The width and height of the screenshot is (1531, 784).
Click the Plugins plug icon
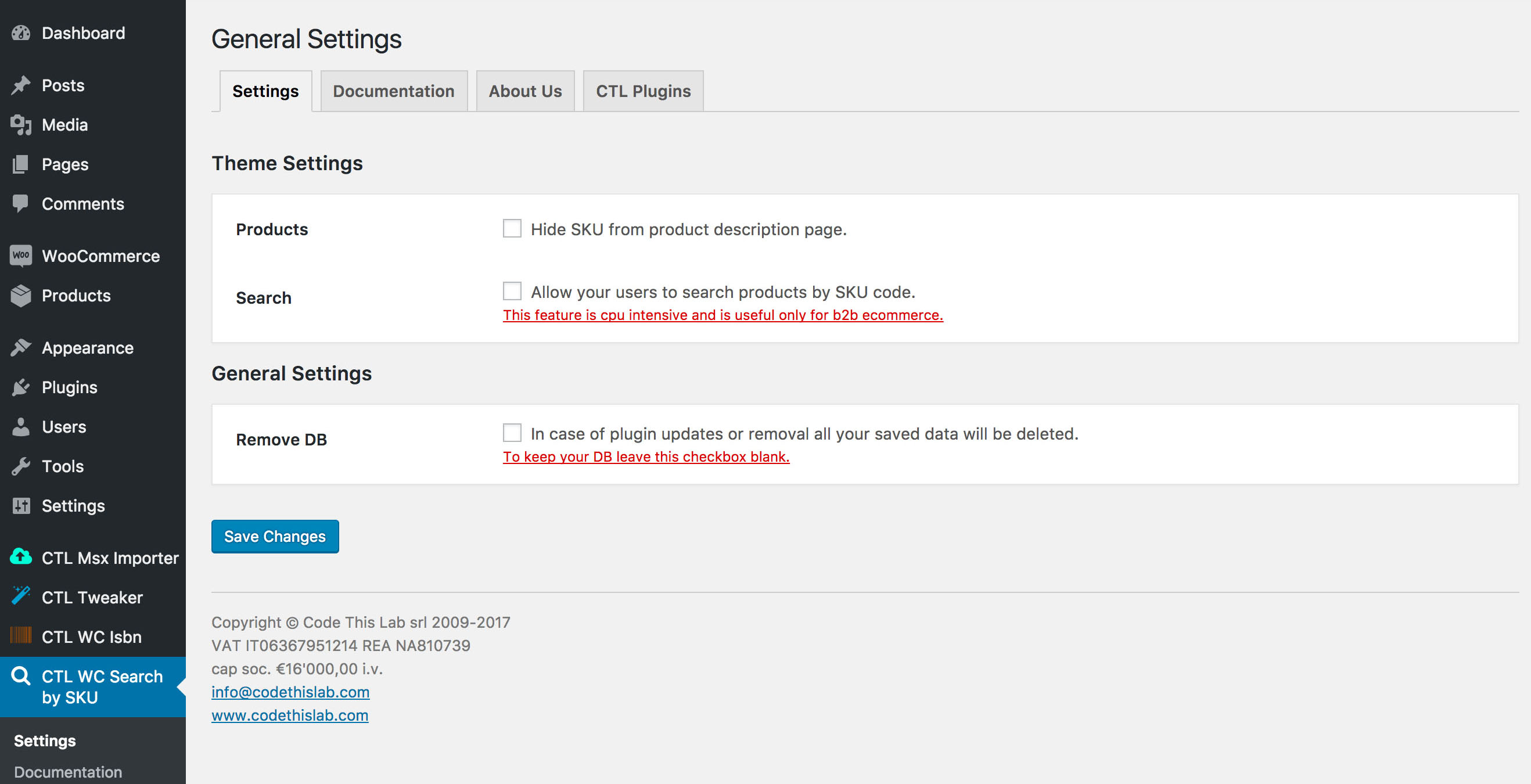21,387
